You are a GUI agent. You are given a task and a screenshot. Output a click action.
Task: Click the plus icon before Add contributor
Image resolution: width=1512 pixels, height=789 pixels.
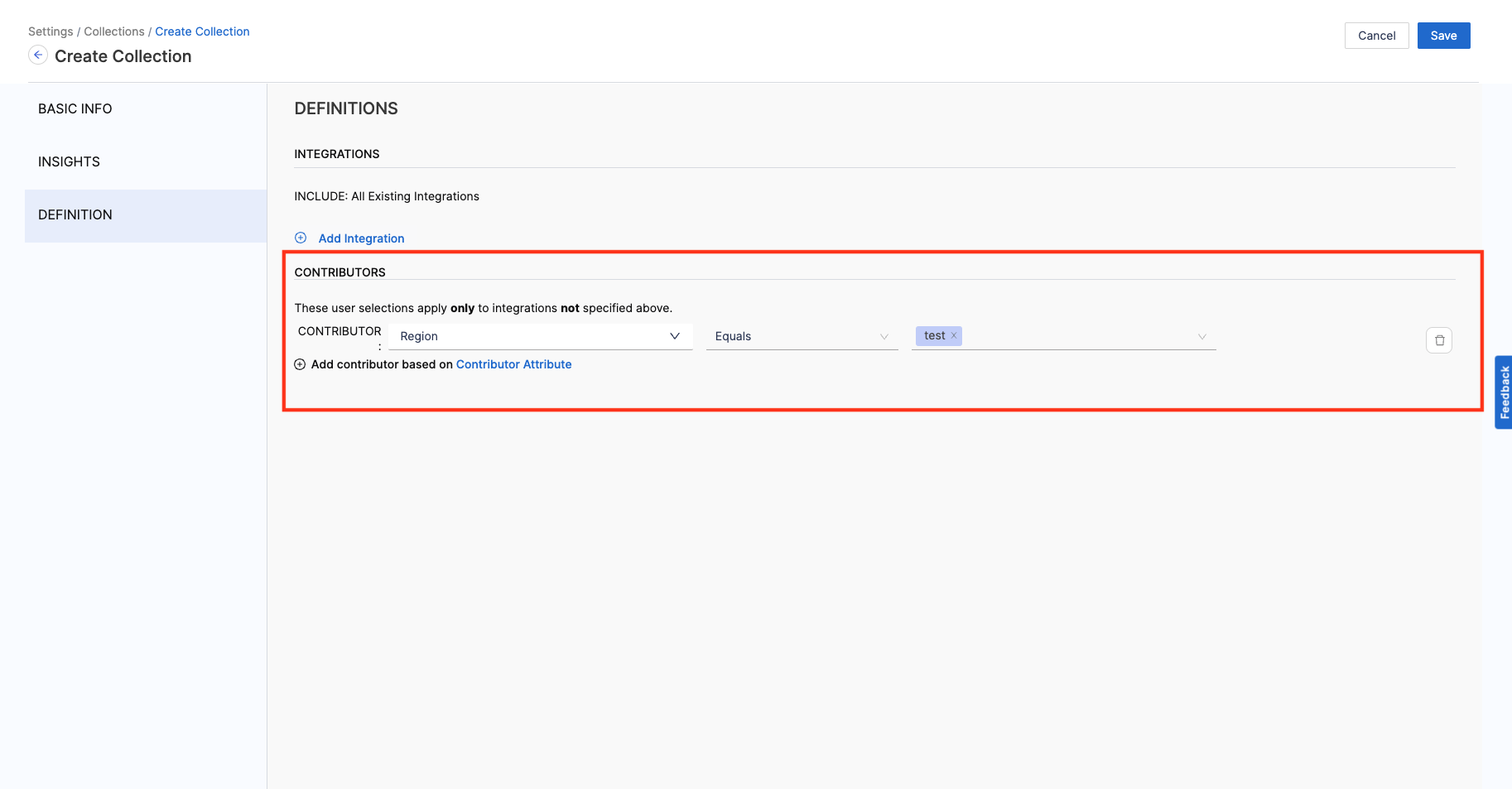tap(300, 365)
